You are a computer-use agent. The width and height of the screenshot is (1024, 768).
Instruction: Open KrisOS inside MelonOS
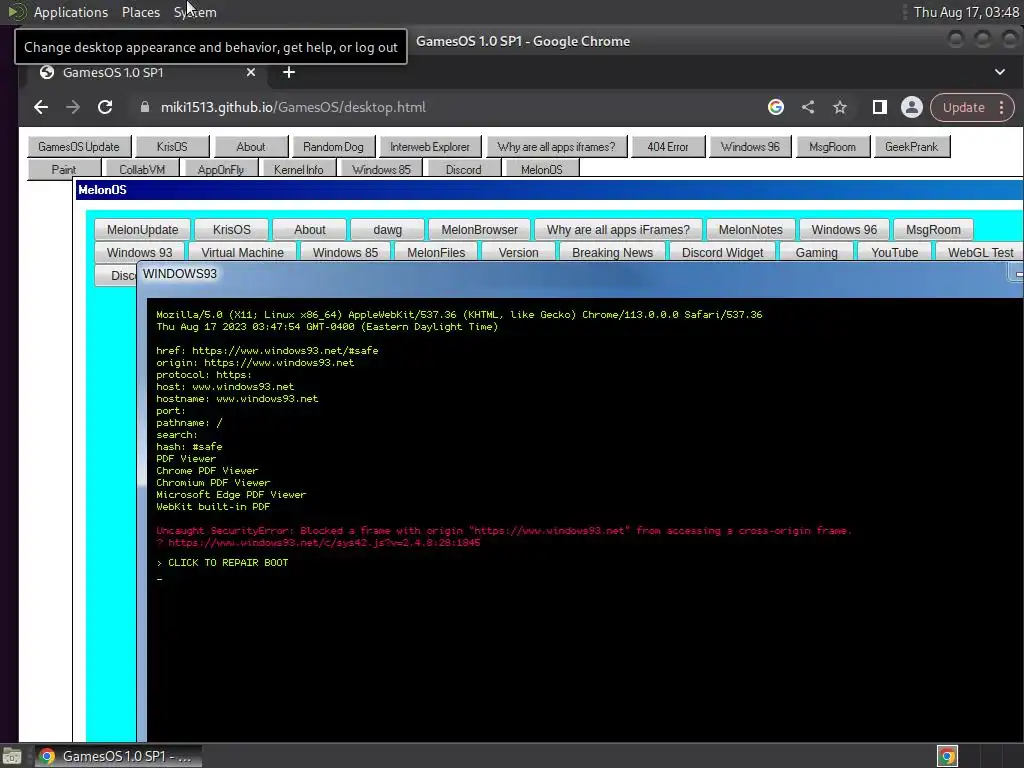point(232,230)
